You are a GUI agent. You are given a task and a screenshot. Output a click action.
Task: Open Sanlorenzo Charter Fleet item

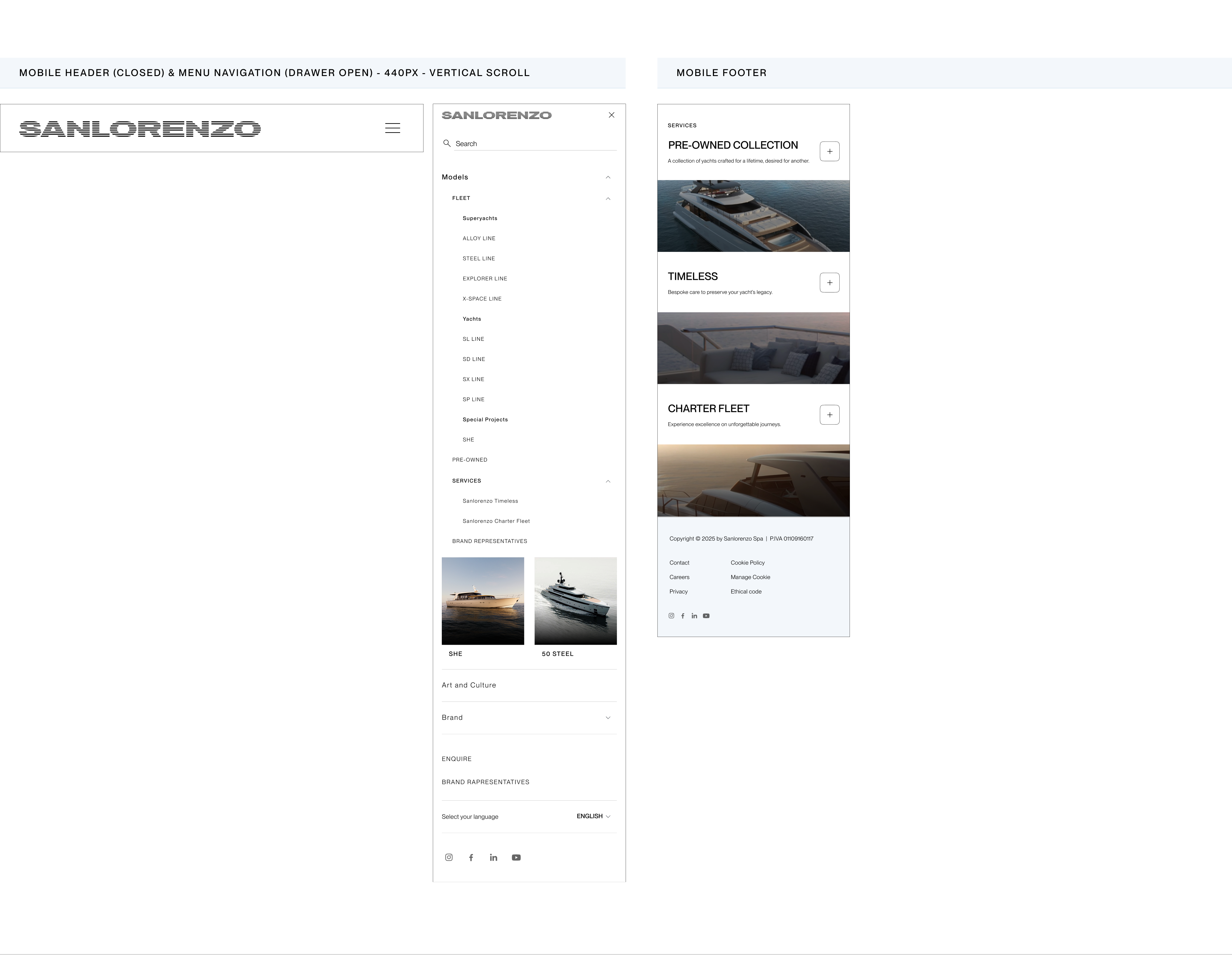click(496, 521)
